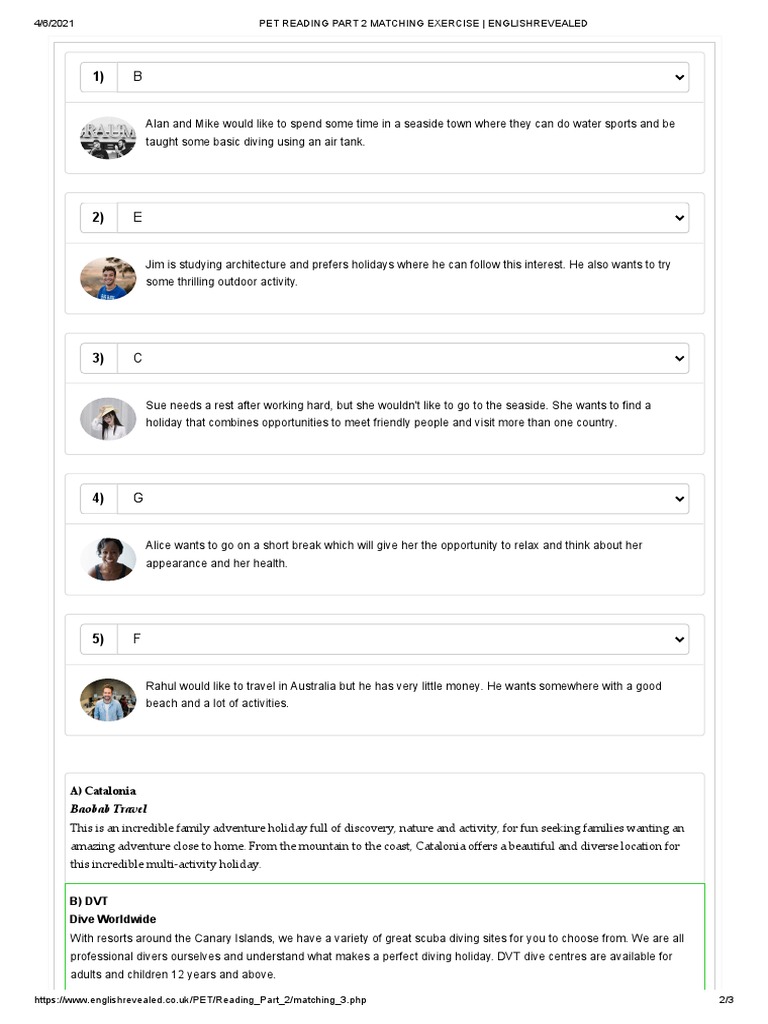The width and height of the screenshot is (768, 1024).
Task: Click Rahul's profile photo
Action: [x=108, y=699]
